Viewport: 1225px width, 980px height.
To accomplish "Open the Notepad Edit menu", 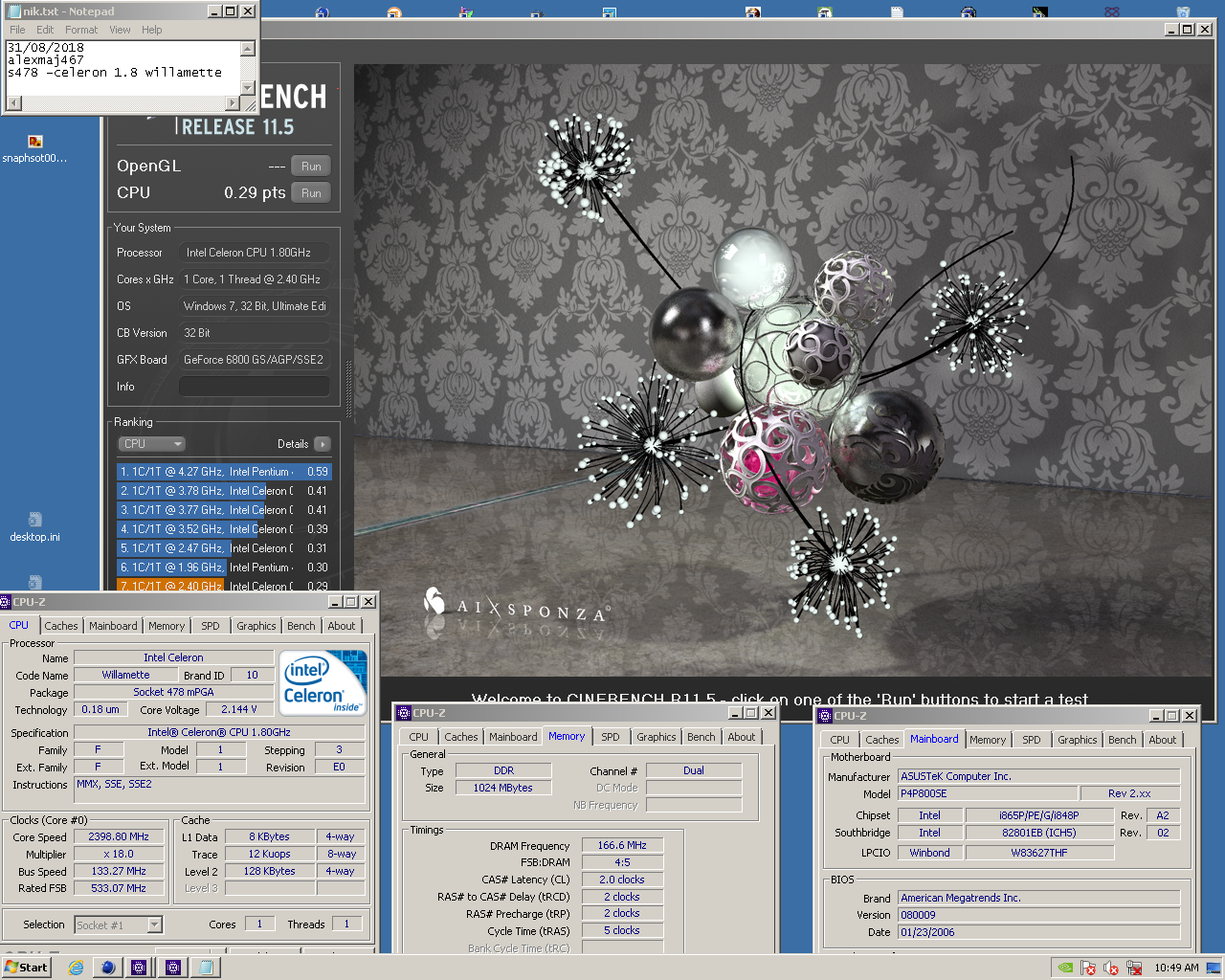I will [45, 30].
